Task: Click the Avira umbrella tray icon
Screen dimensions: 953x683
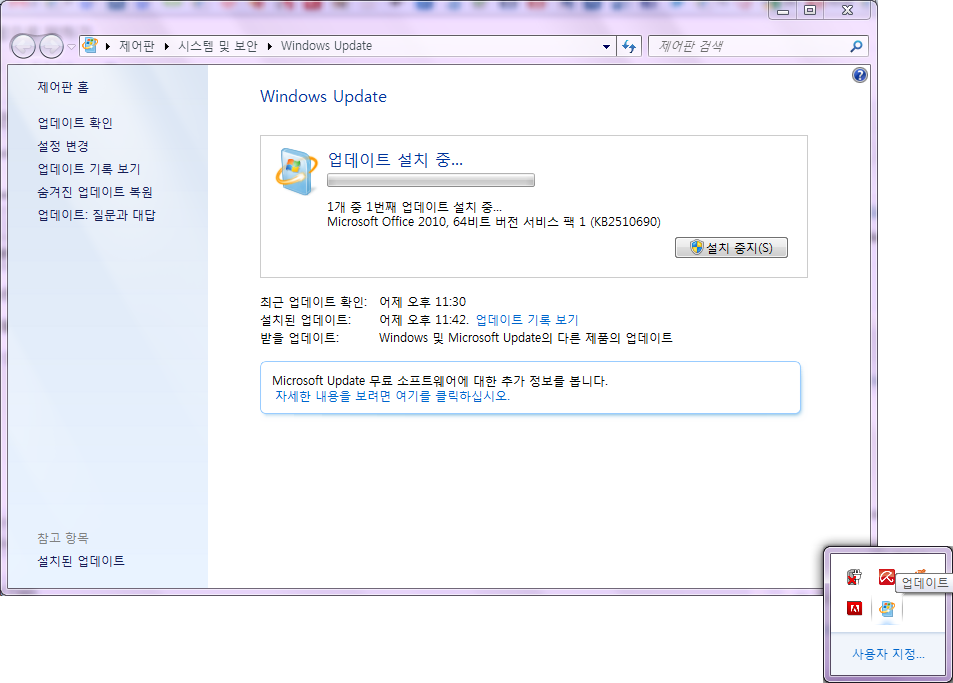Action: click(886, 577)
